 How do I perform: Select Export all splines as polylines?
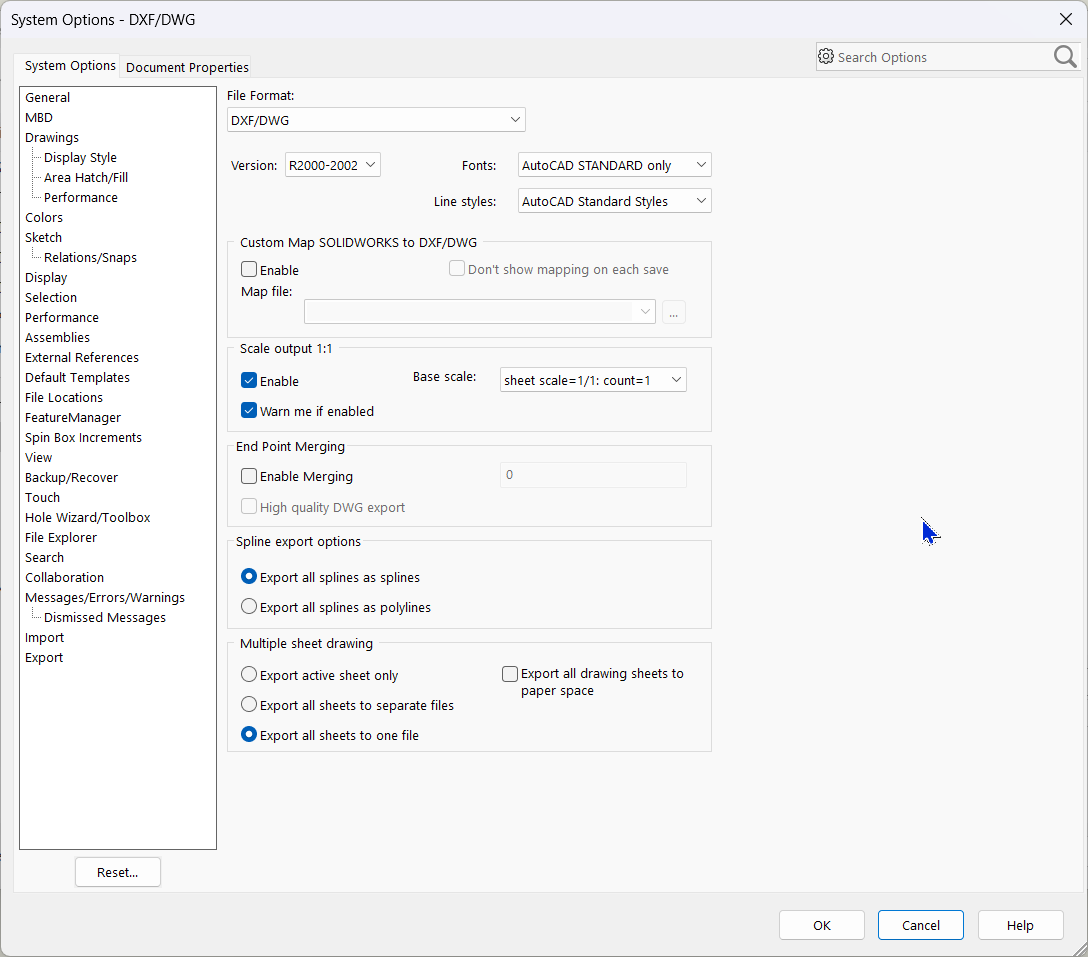[x=248, y=606]
